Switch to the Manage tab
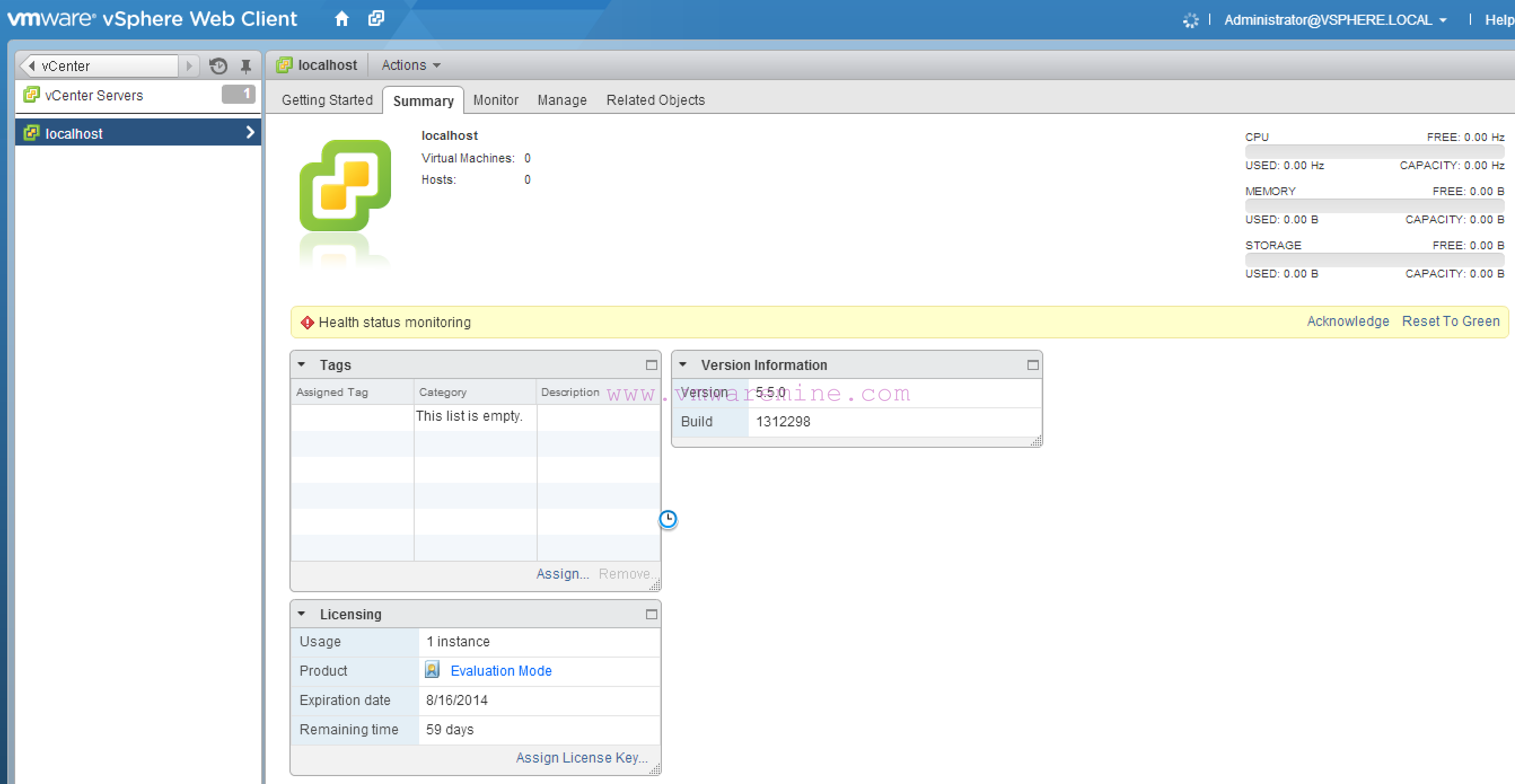Image resolution: width=1515 pixels, height=784 pixels. click(x=561, y=100)
